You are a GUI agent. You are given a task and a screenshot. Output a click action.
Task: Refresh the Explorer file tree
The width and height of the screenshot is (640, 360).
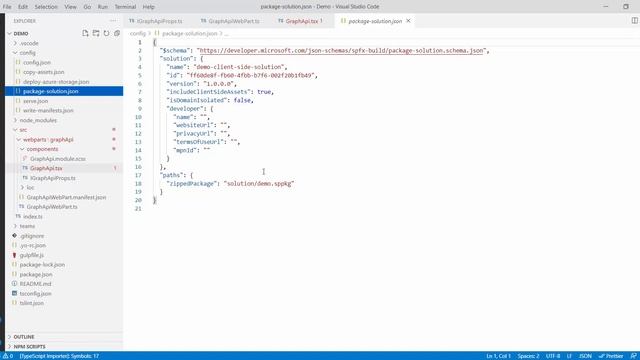click(x=107, y=33)
